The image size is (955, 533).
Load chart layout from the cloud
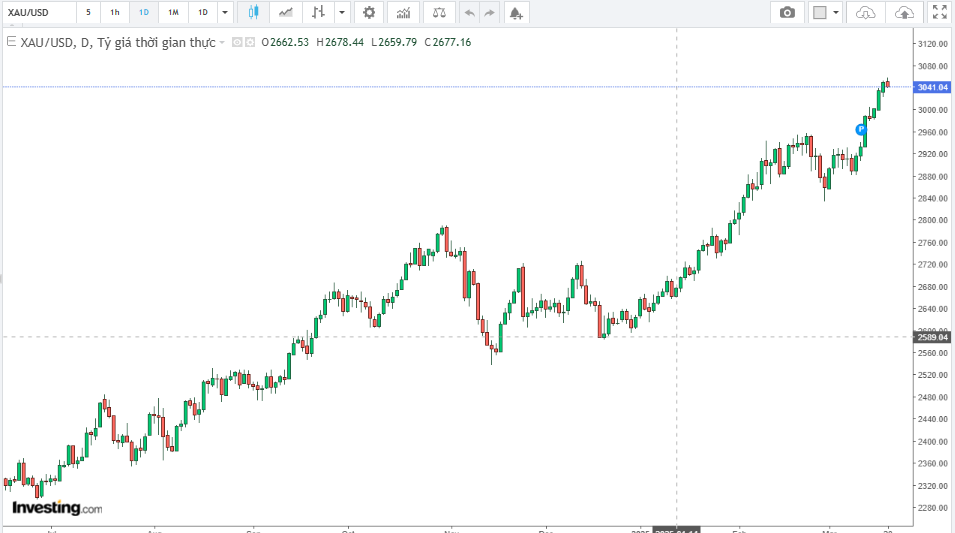pyautogui.click(x=866, y=13)
